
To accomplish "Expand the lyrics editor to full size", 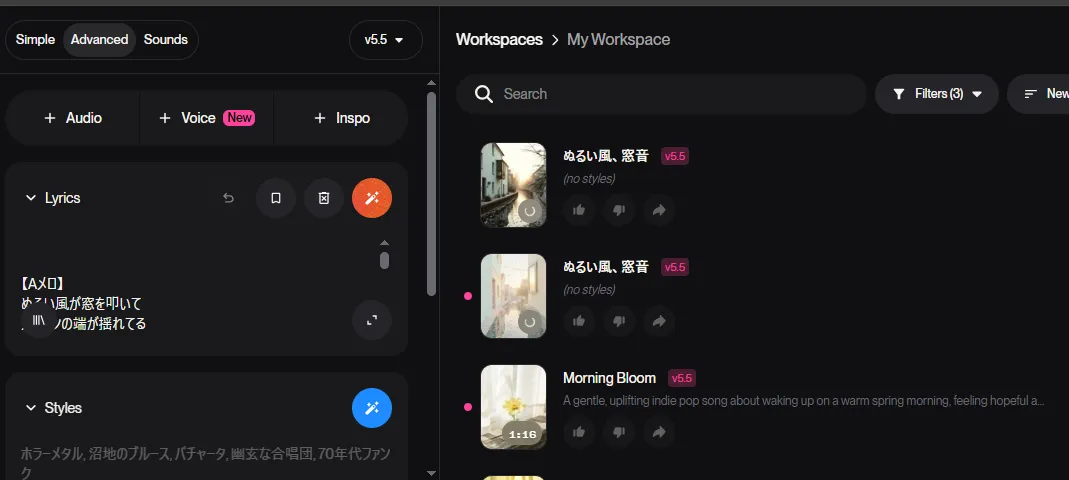I will (372, 320).
